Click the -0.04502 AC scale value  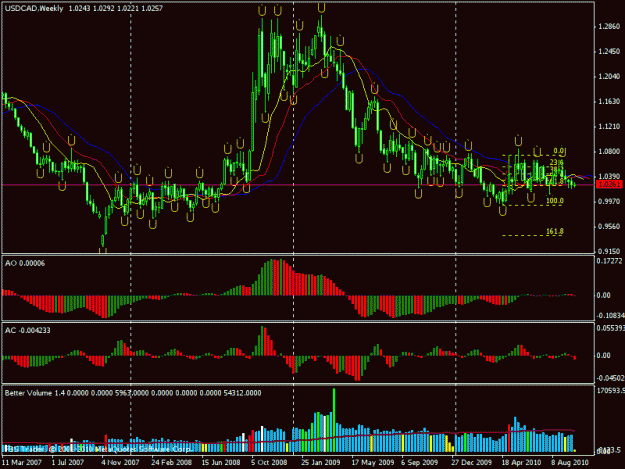610,378
